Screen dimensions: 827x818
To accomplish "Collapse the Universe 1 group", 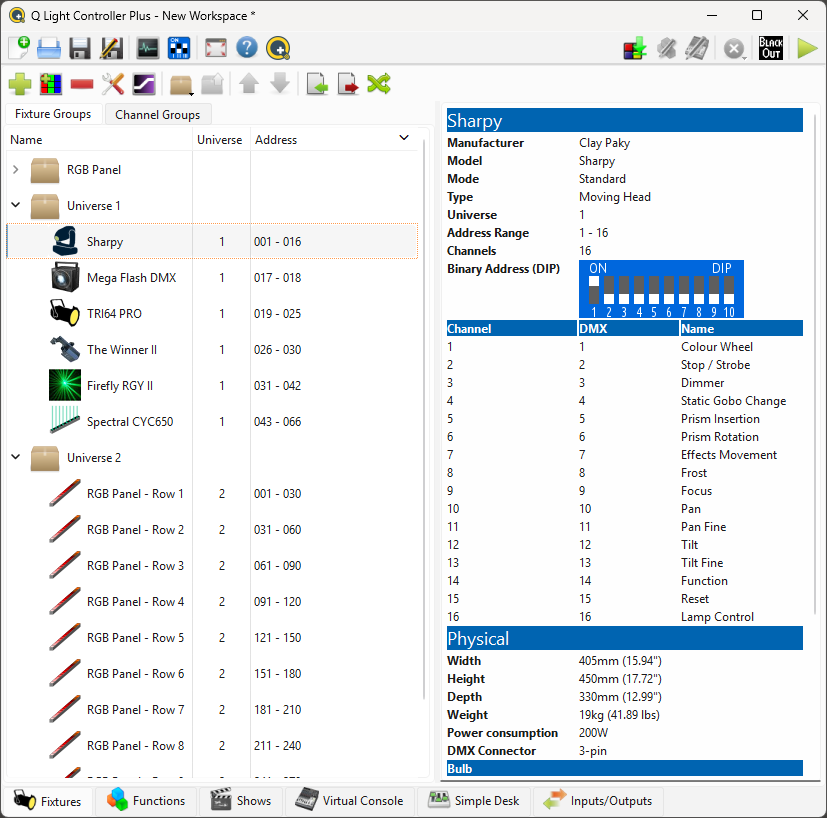I will click(15, 206).
